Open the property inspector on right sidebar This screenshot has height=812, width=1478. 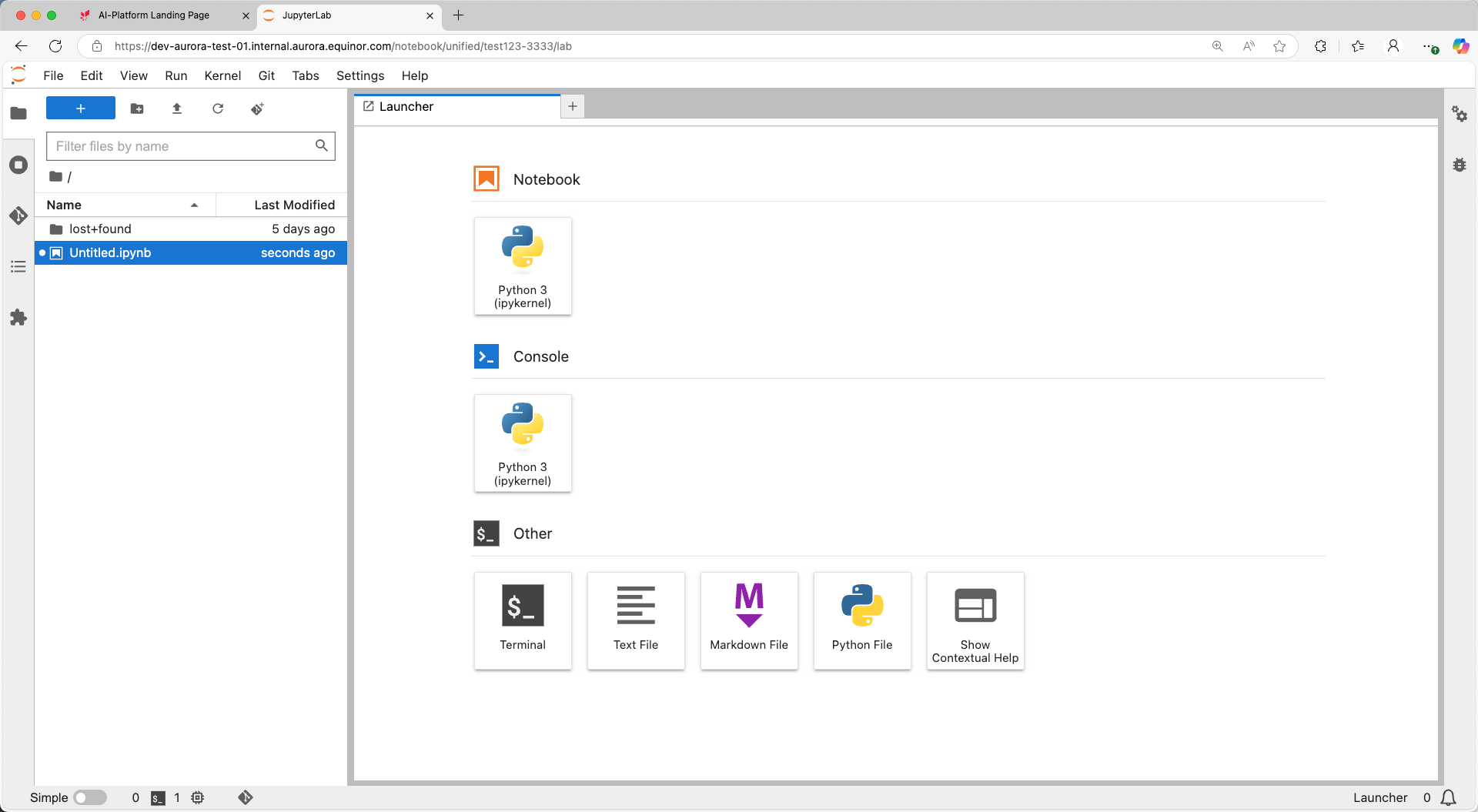[x=1460, y=115]
